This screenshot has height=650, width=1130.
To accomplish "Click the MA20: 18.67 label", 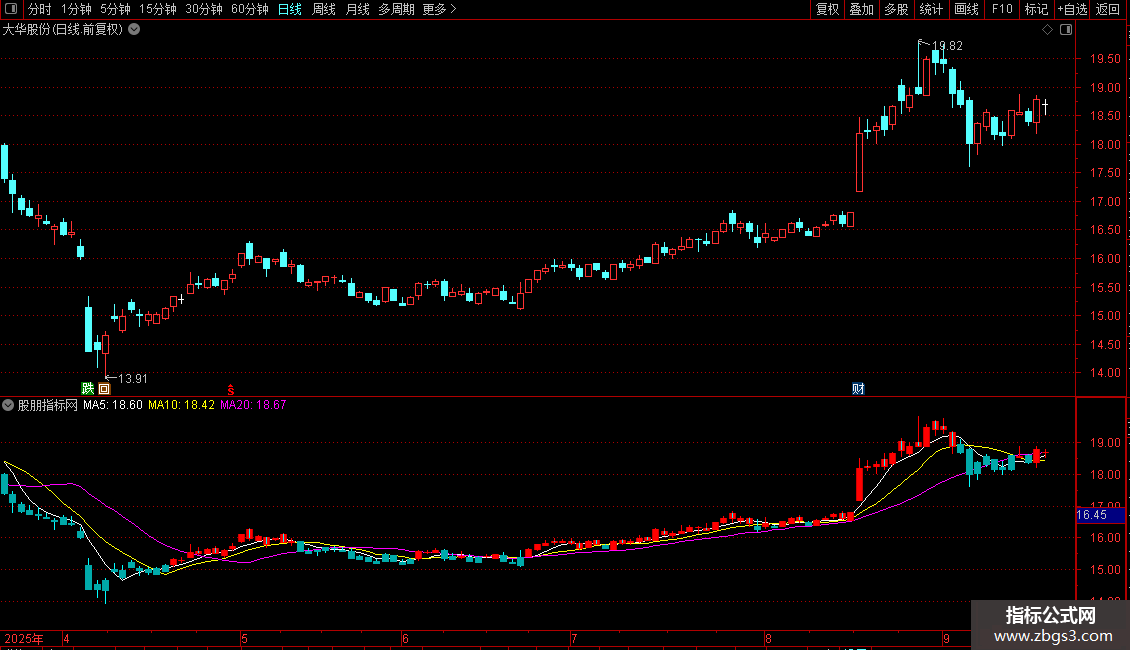I will 253,405.
